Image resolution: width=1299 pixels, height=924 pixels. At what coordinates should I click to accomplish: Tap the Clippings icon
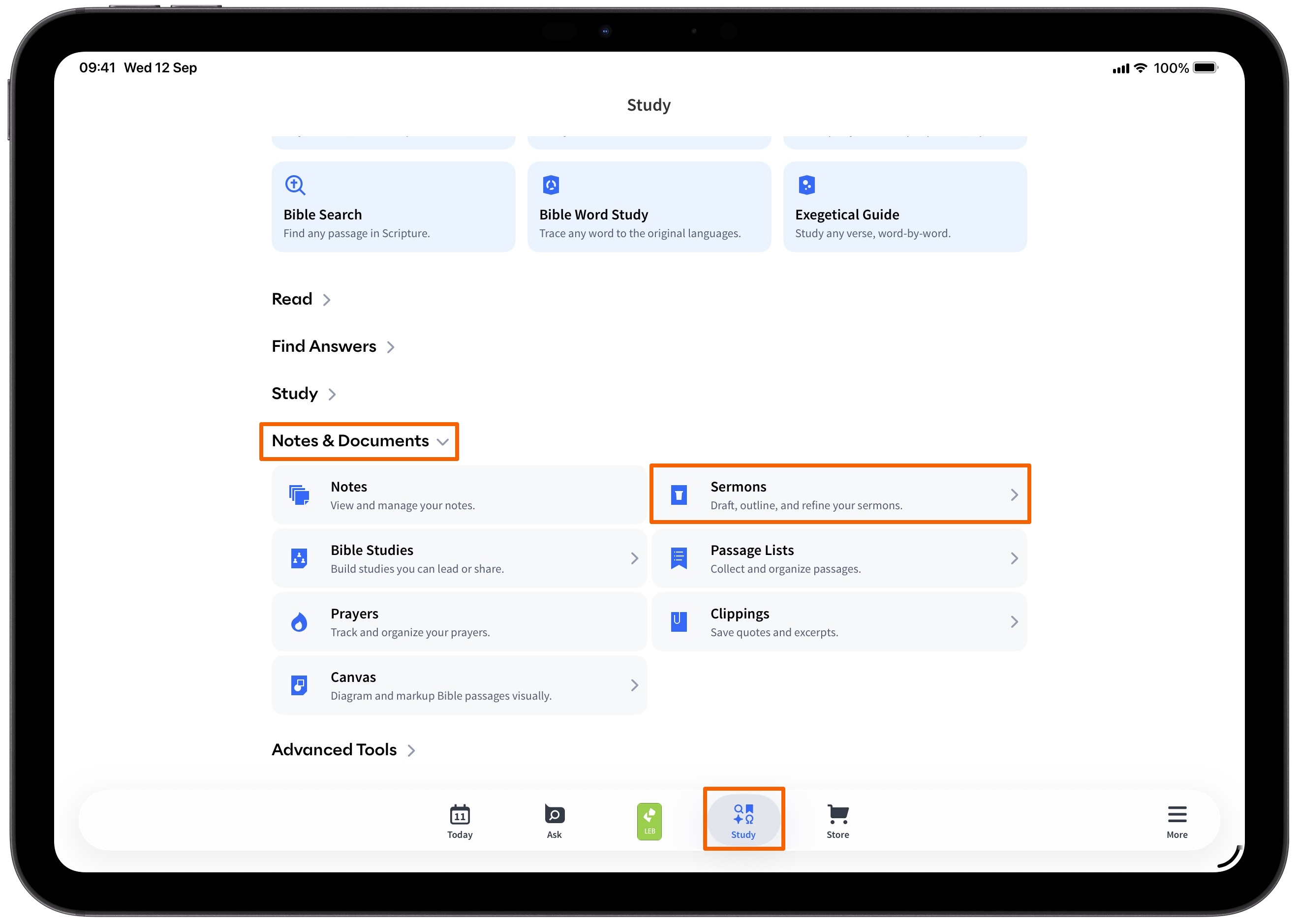click(x=678, y=621)
